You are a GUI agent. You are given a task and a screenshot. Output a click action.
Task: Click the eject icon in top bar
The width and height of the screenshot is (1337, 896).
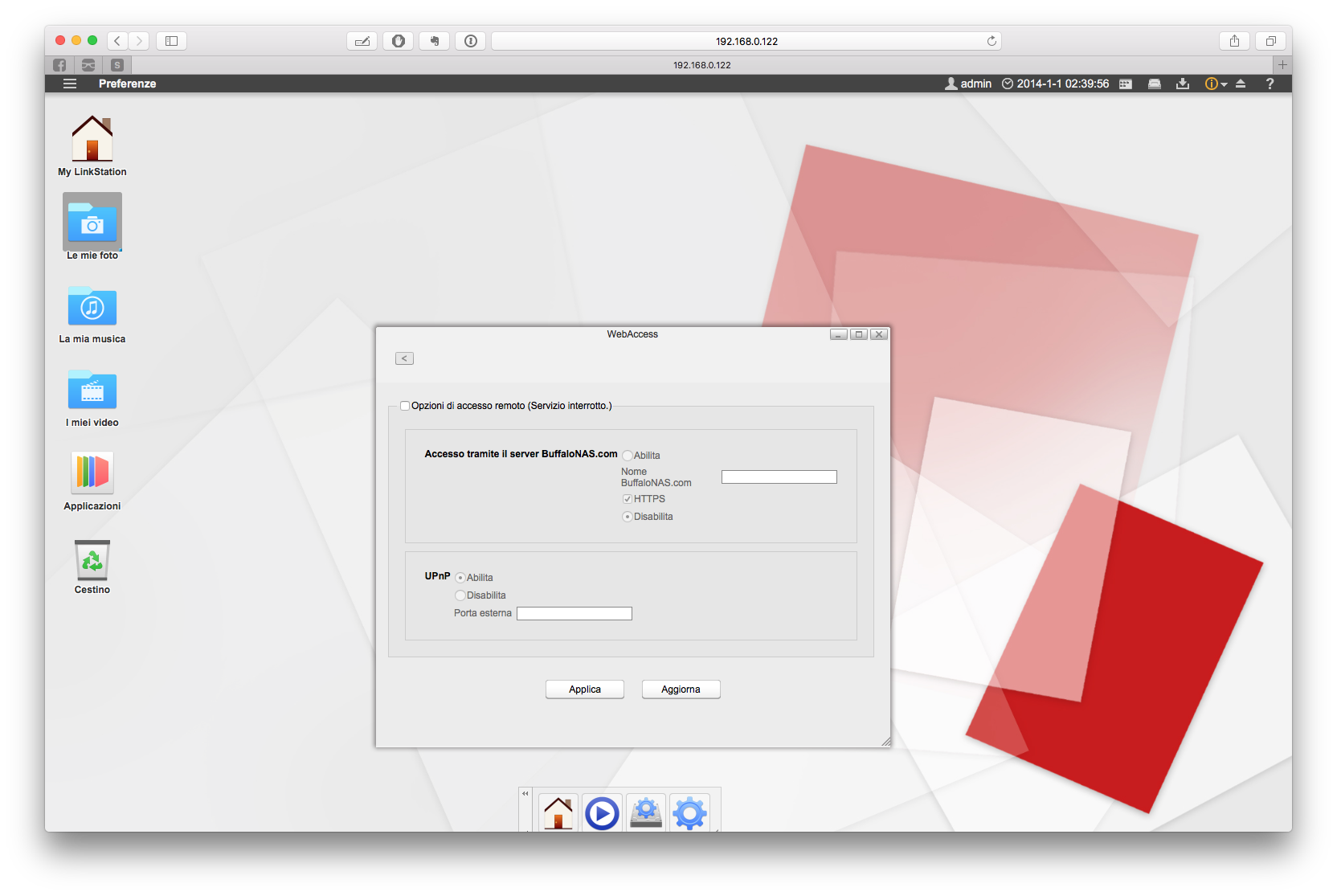click(x=1241, y=84)
